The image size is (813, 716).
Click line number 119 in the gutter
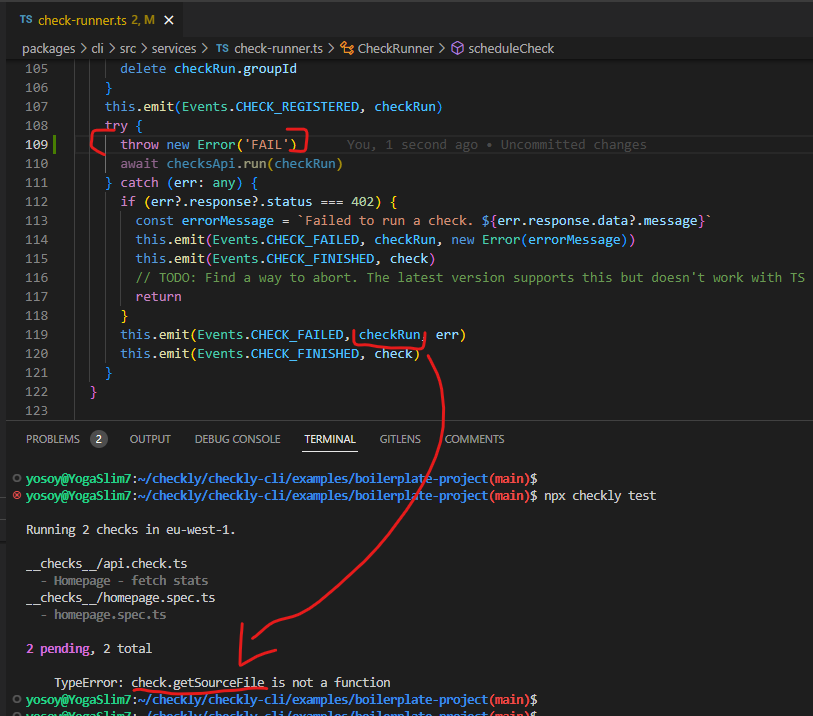point(36,335)
